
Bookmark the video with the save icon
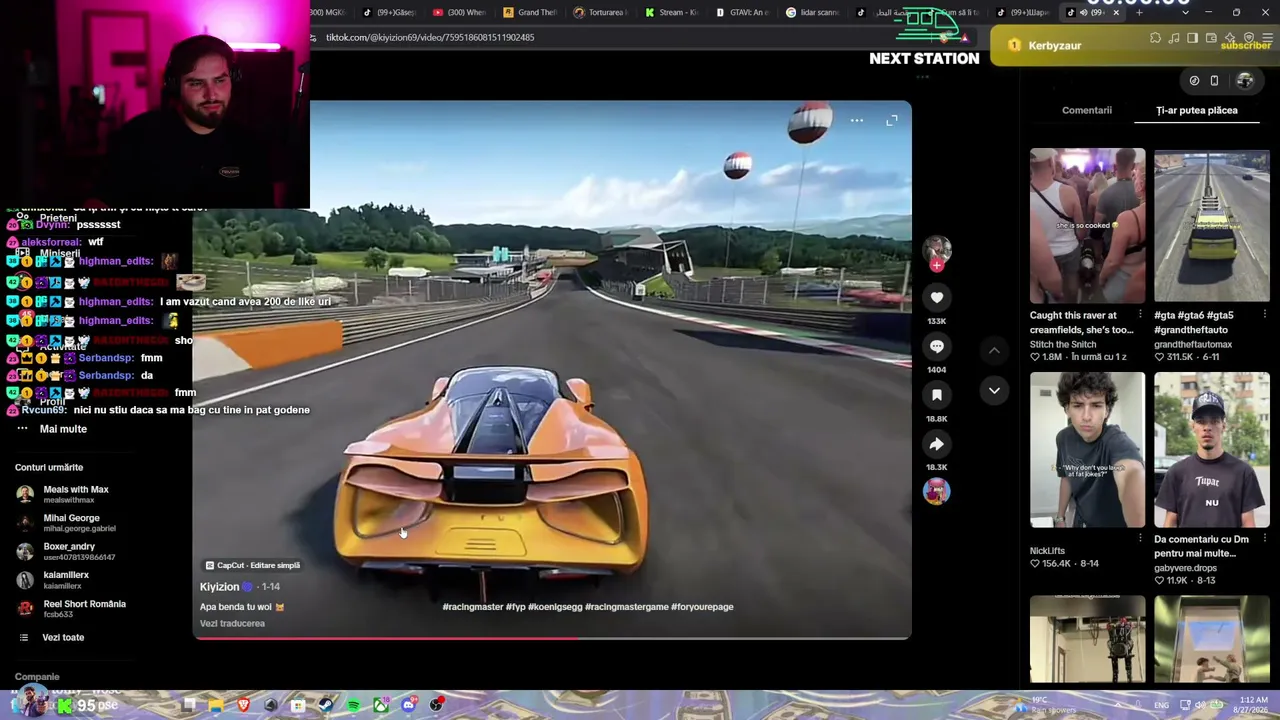pyautogui.click(x=937, y=395)
